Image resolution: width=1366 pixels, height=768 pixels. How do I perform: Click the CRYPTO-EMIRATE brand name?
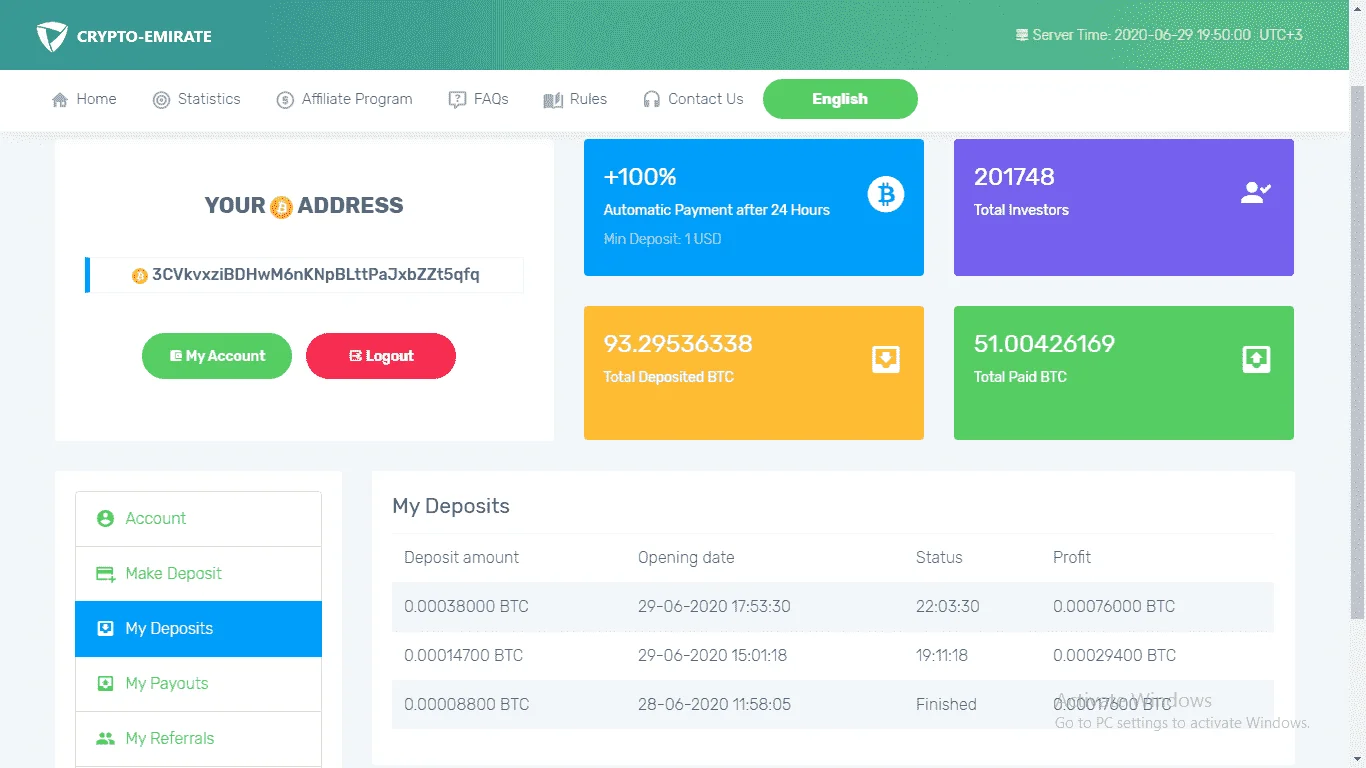(144, 38)
